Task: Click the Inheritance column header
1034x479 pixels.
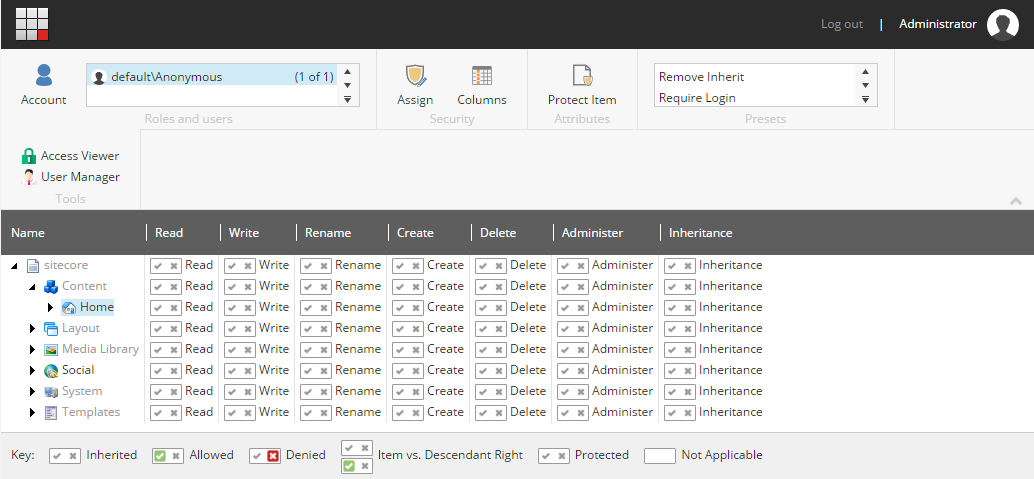Action: coord(701,233)
